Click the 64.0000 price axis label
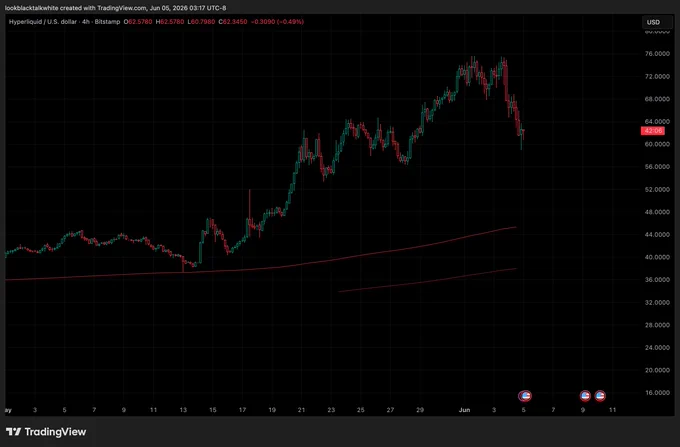 pyautogui.click(x=657, y=121)
